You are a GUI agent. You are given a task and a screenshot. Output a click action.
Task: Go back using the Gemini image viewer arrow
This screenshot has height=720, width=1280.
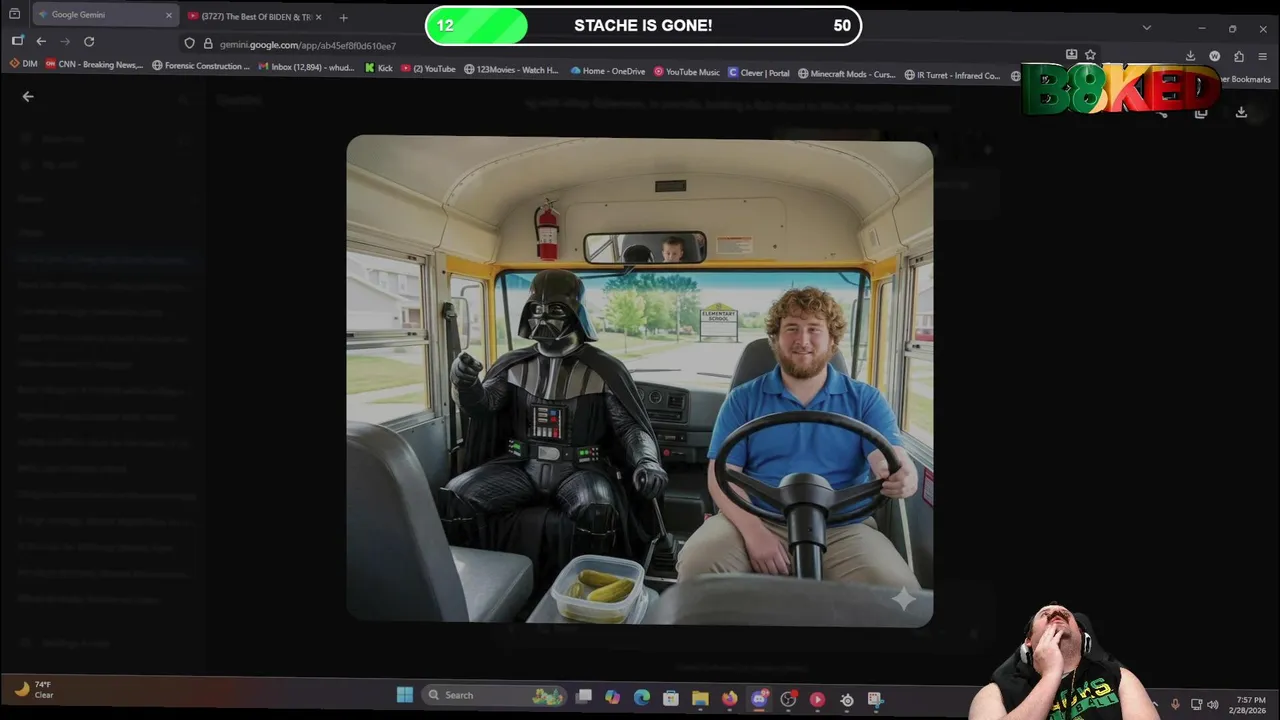pyautogui.click(x=28, y=97)
